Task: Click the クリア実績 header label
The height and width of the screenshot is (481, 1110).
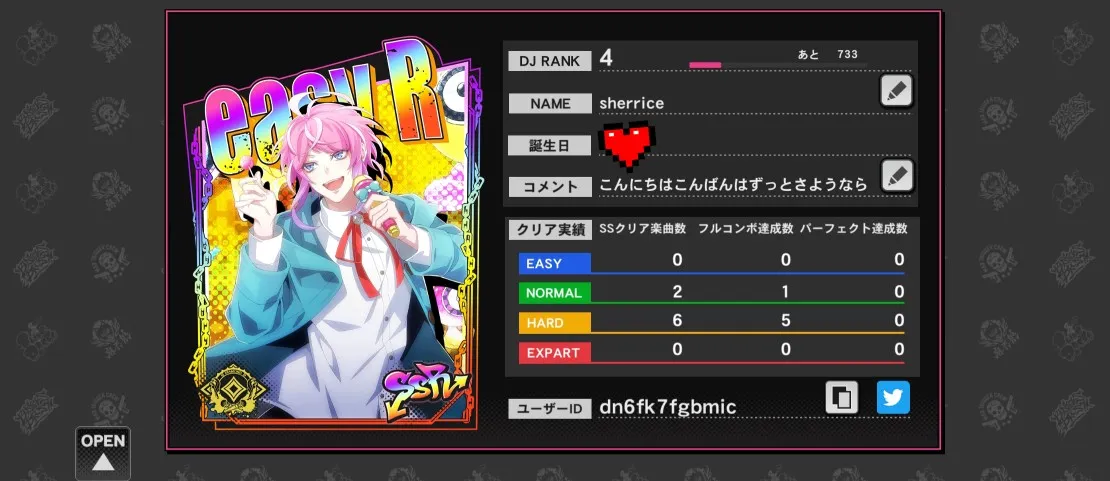Action: [550, 229]
